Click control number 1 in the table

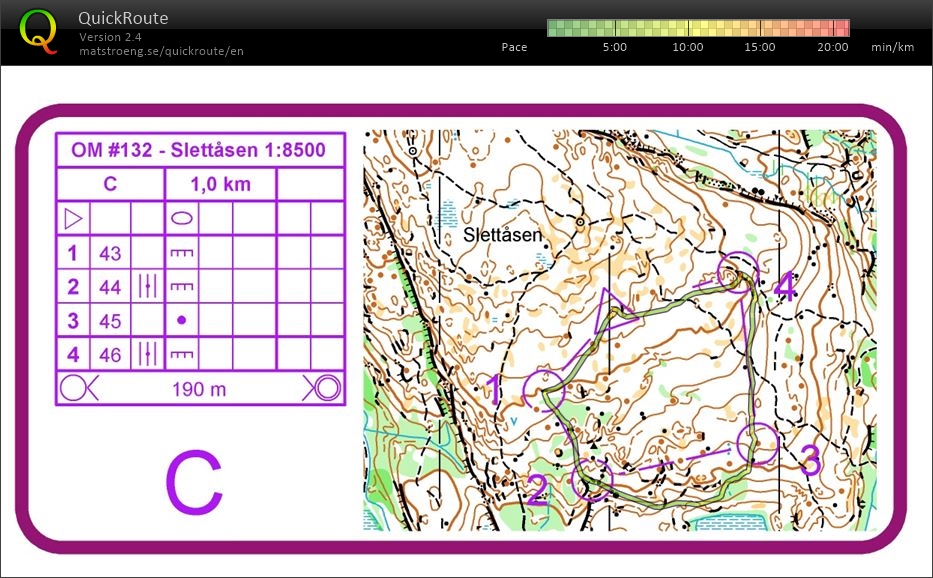point(73,253)
